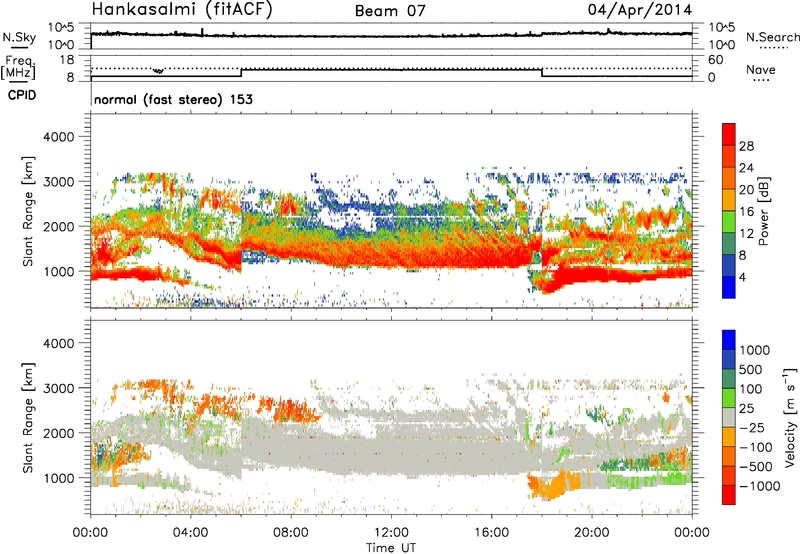Click the 08:00 time axis label

pyautogui.click(x=291, y=533)
